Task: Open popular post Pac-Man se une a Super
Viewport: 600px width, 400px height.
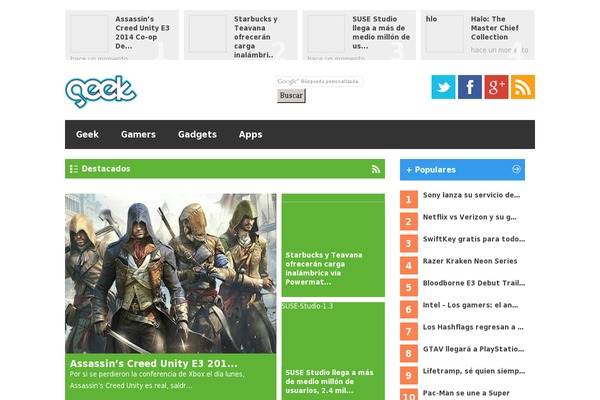Action: click(x=466, y=393)
